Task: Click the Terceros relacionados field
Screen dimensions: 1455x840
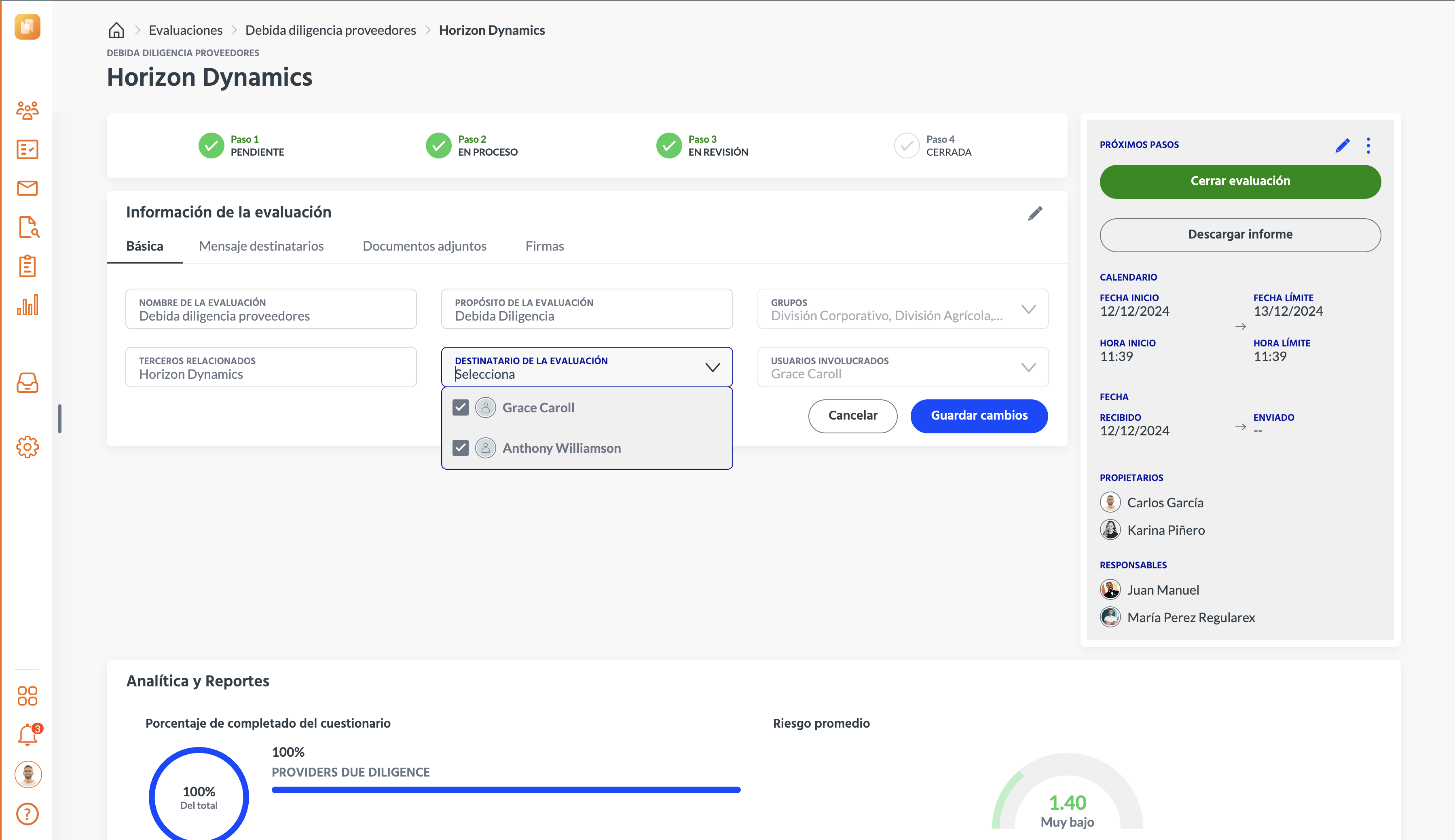Action: coord(271,367)
